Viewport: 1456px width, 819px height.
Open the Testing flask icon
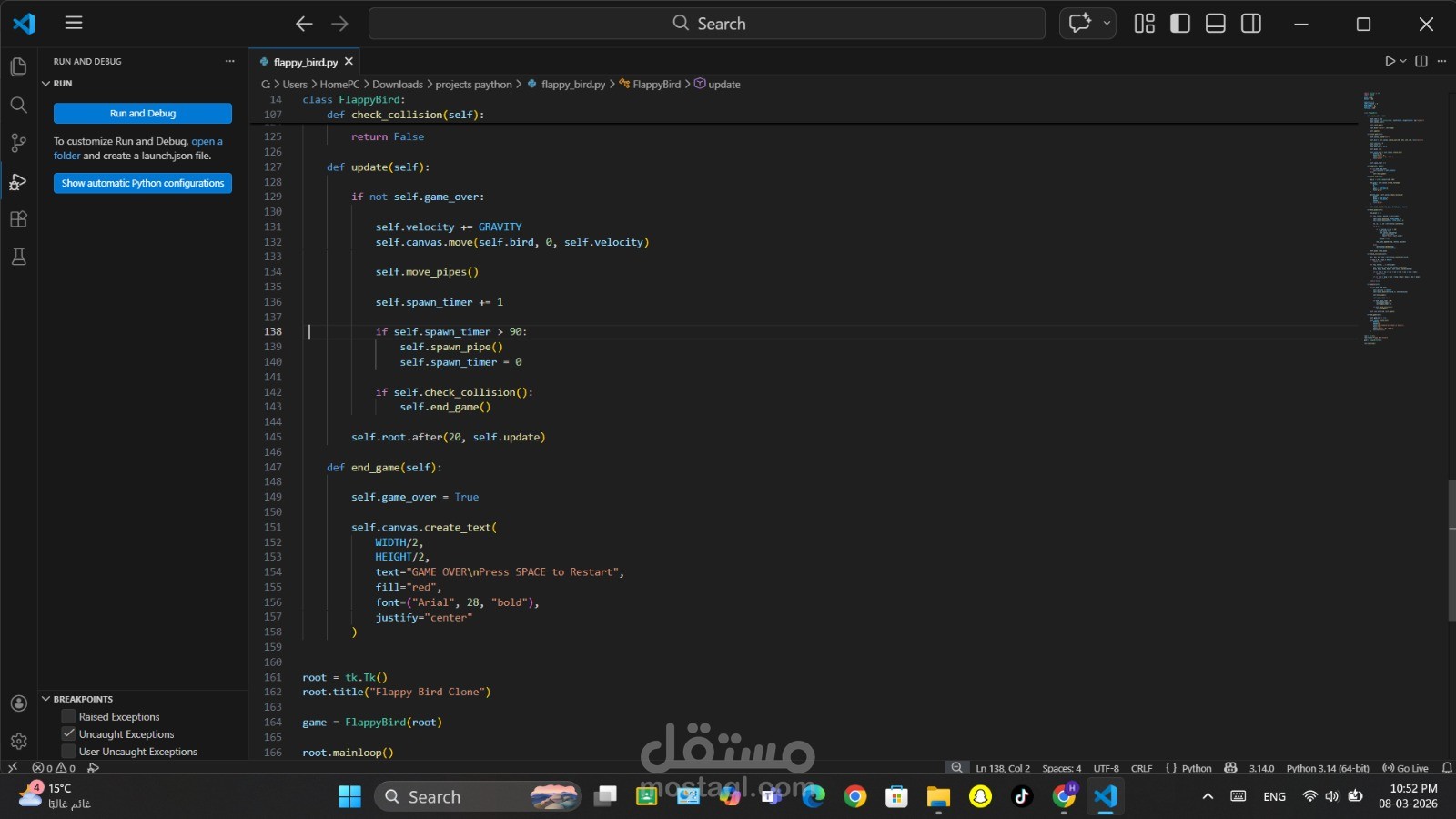tap(18, 258)
